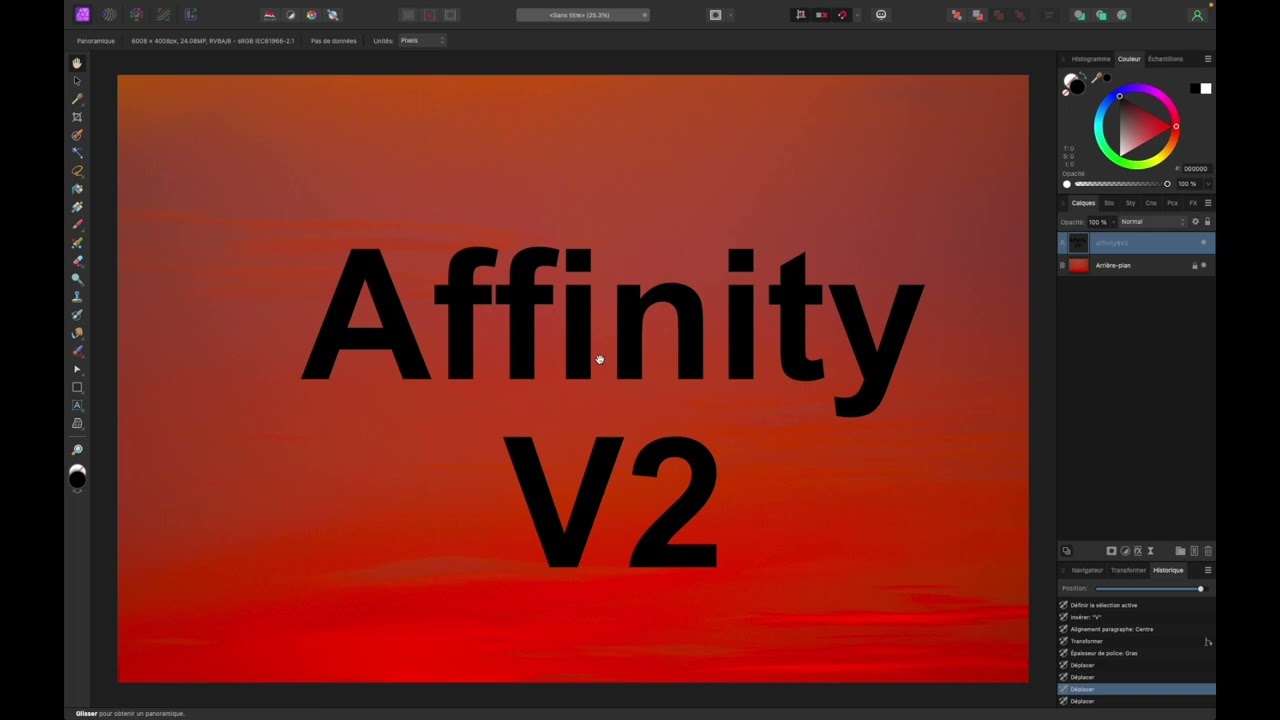
Task: Switch to the Échantillons tab
Action: (1165, 59)
